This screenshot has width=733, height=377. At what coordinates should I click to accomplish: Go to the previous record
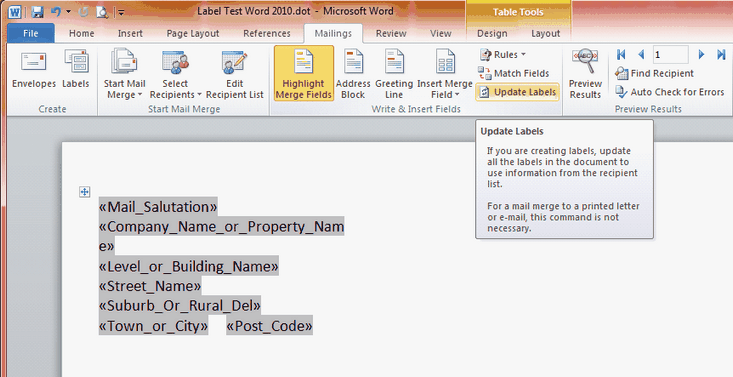click(x=641, y=55)
